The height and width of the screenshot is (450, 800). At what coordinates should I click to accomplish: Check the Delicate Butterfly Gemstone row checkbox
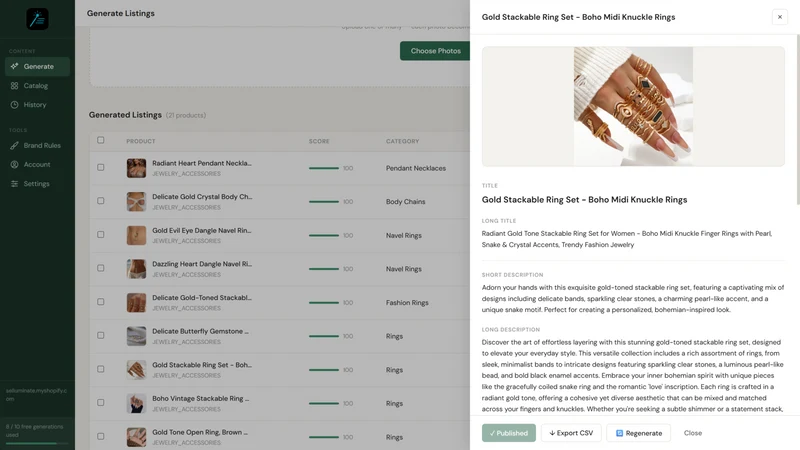pos(101,336)
